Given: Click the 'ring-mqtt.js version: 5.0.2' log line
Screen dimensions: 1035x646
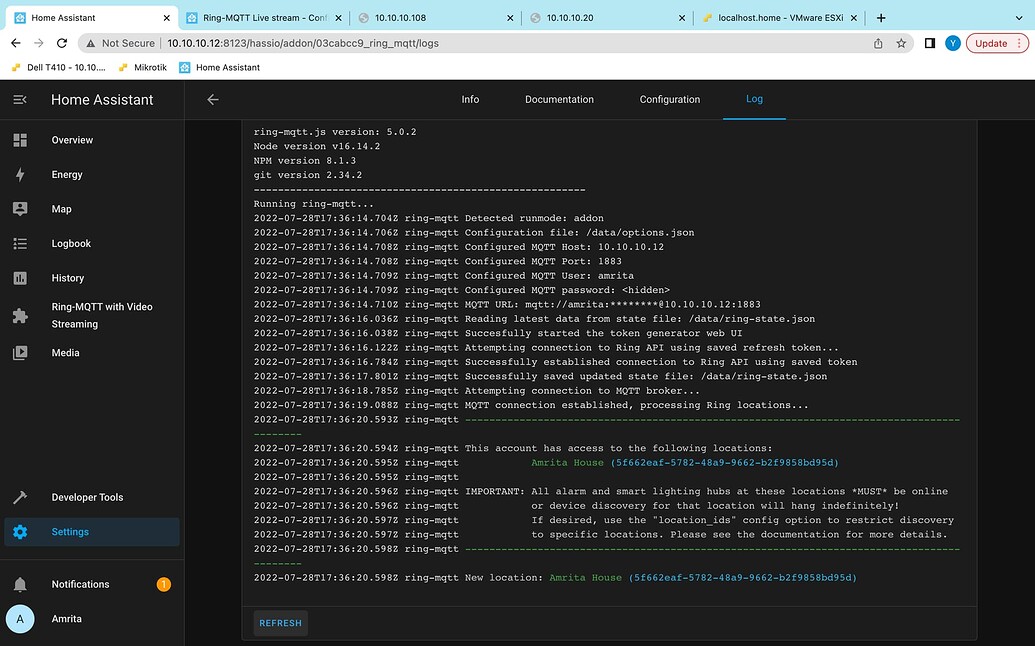Looking at the screenshot, I should coord(335,132).
